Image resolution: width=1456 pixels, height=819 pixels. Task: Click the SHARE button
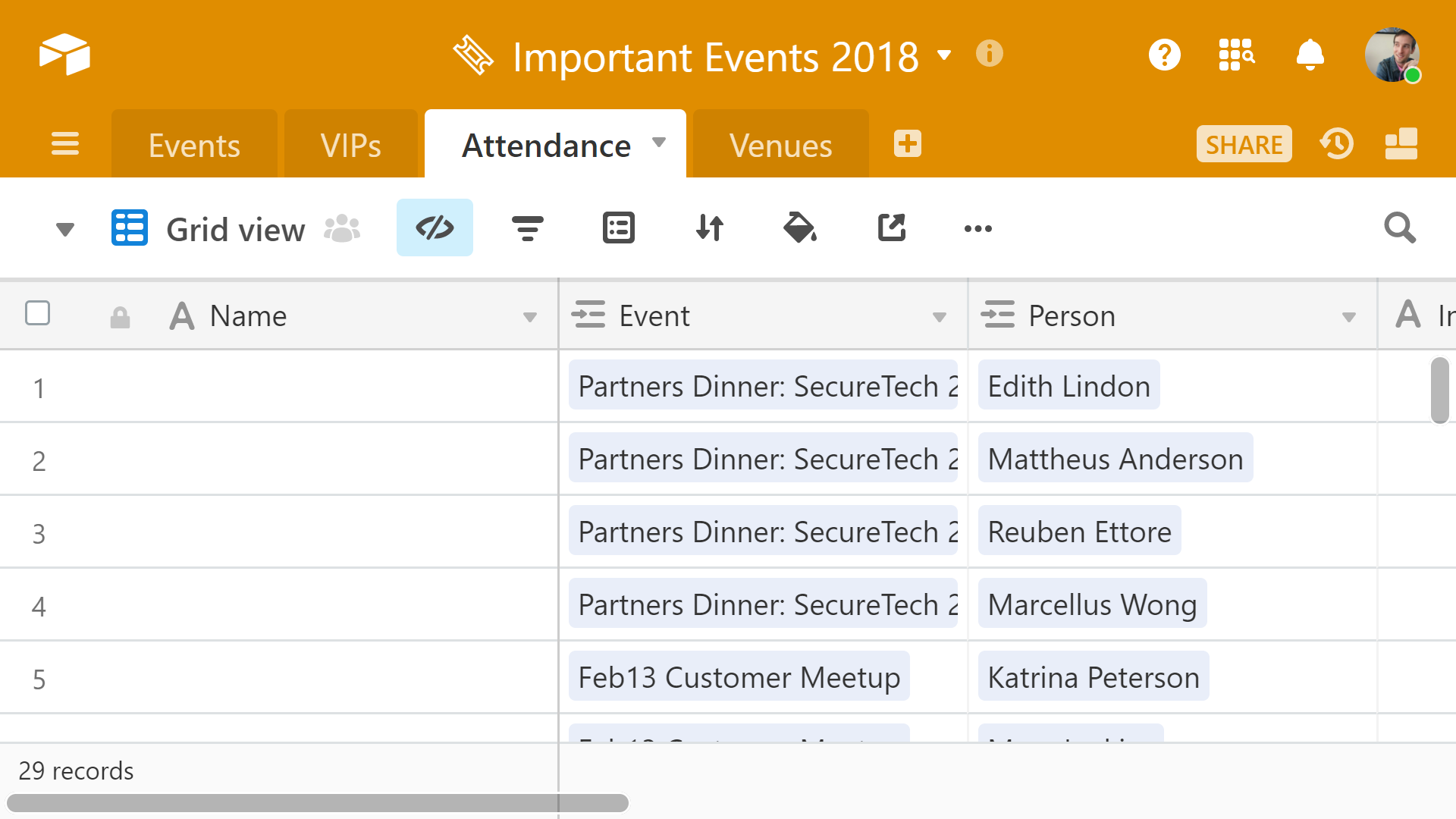(x=1244, y=144)
